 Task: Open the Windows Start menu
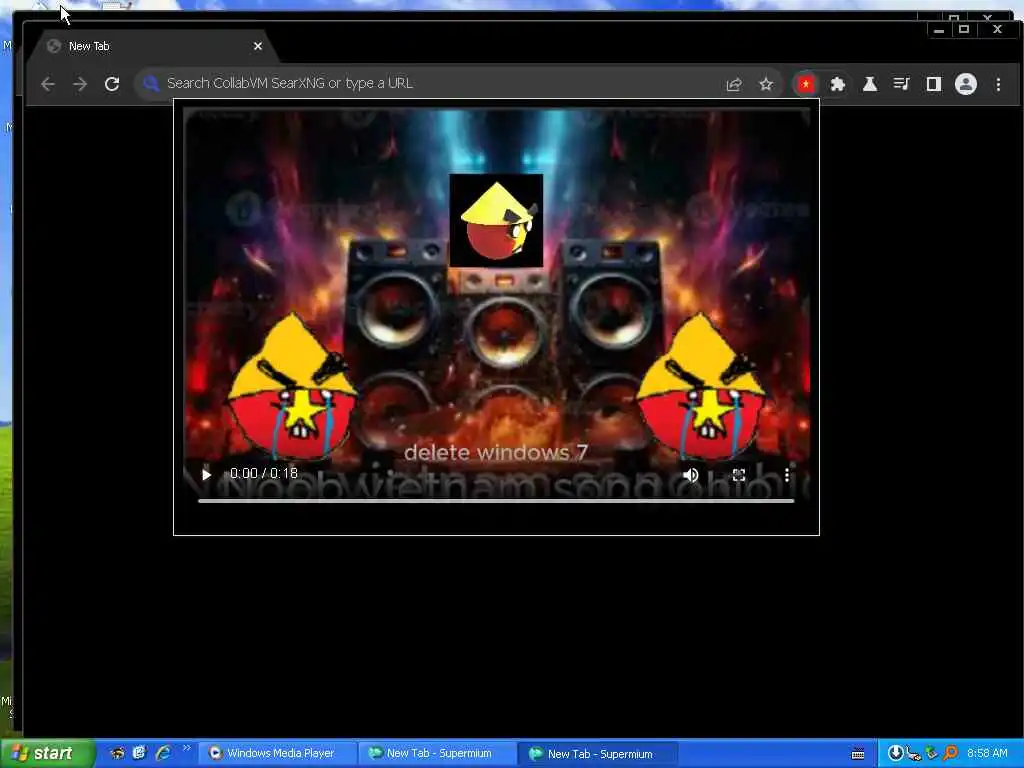[x=48, y=754]
